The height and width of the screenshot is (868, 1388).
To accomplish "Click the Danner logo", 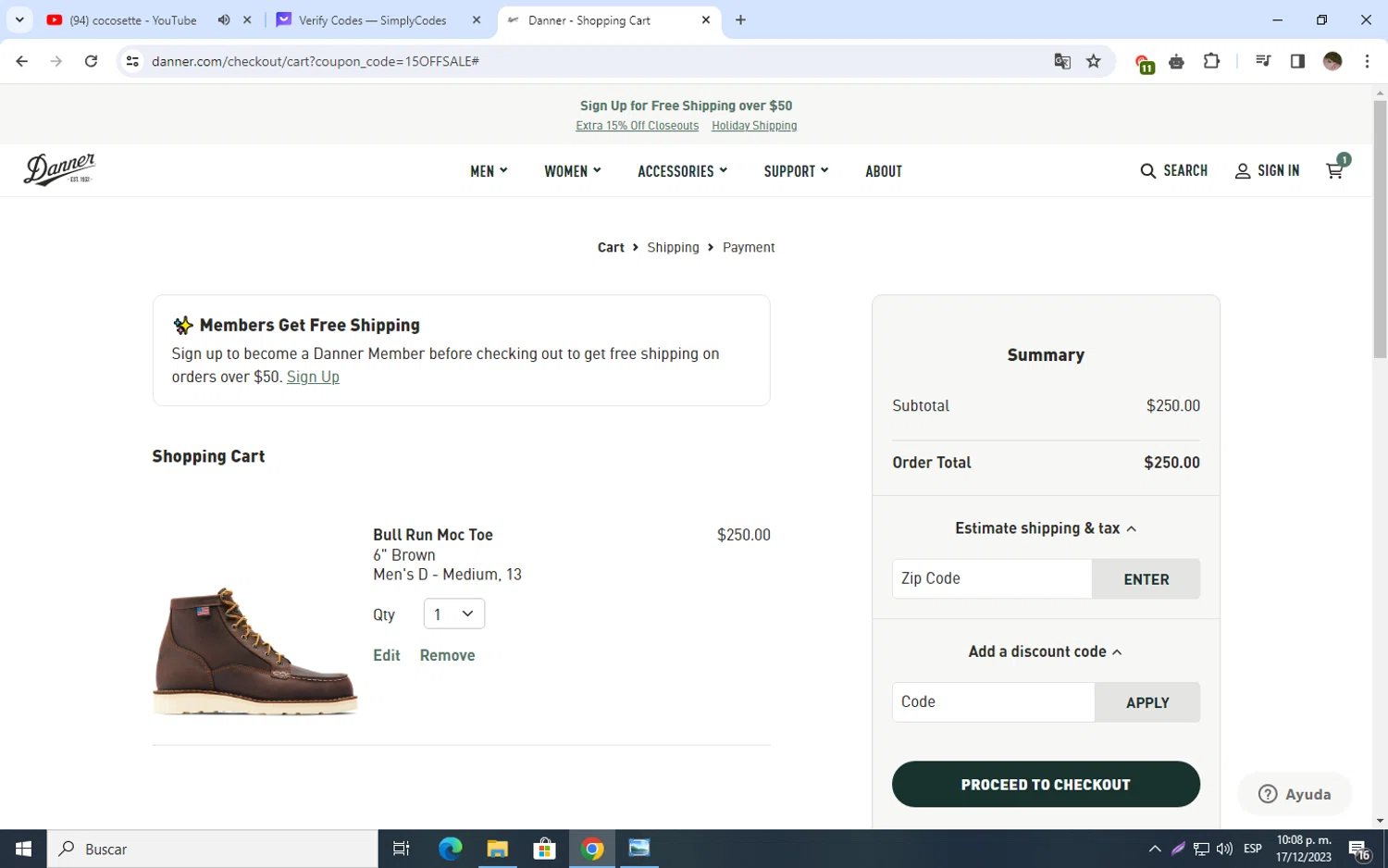I will pyautogui.click(x=59, y=169).
